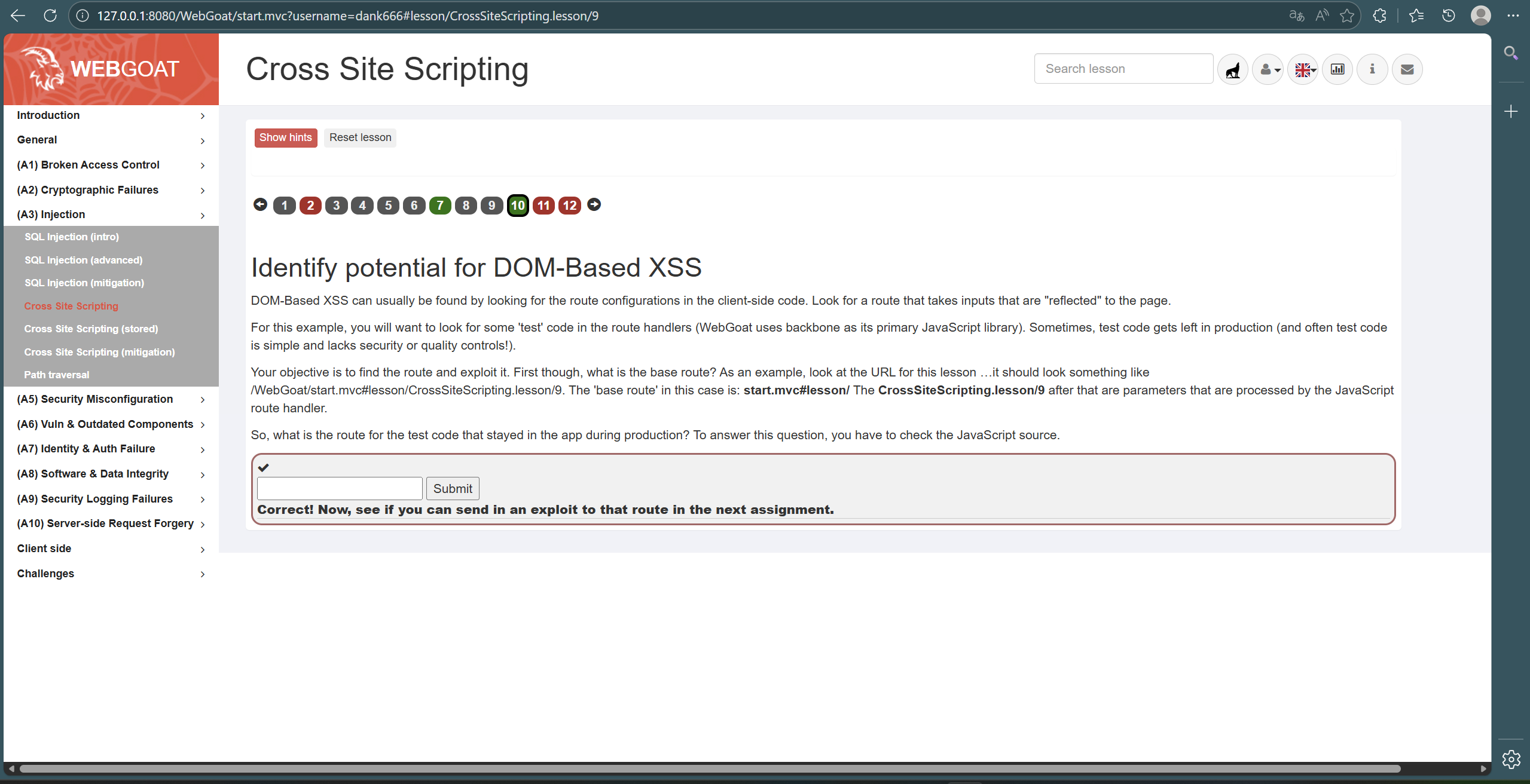1530x784 pixels.
Task: Jump to lesson page 7
Action: [x=440, y=206]
